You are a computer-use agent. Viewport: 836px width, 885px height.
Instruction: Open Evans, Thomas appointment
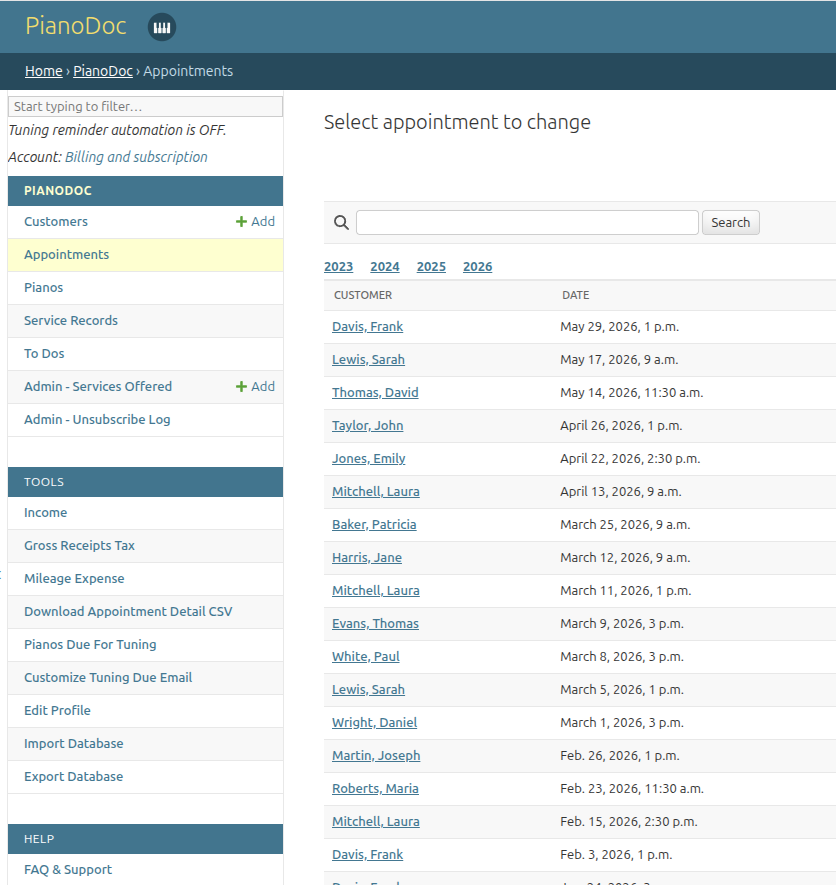pyautogui.click(x=375, y=624)
